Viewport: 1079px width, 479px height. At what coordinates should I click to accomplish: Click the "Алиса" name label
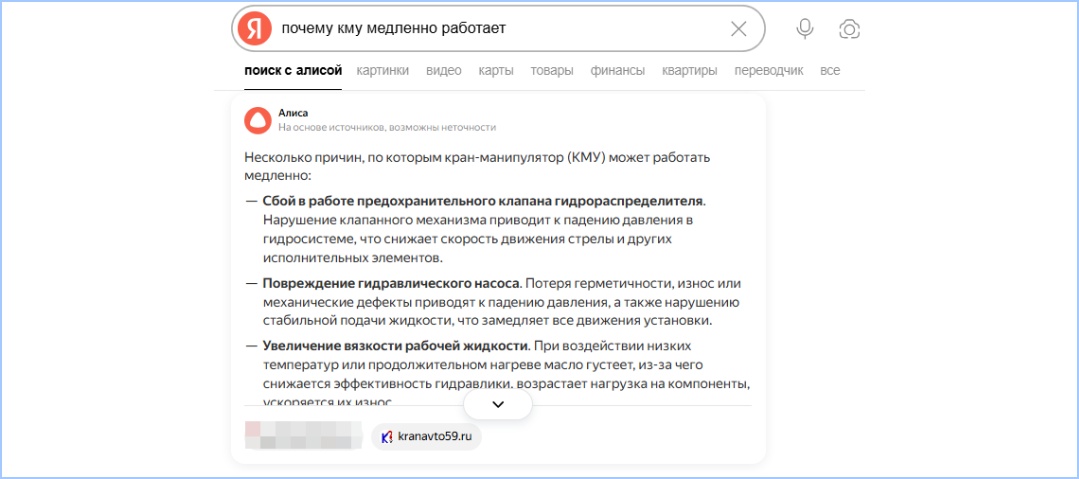point(293,113)
